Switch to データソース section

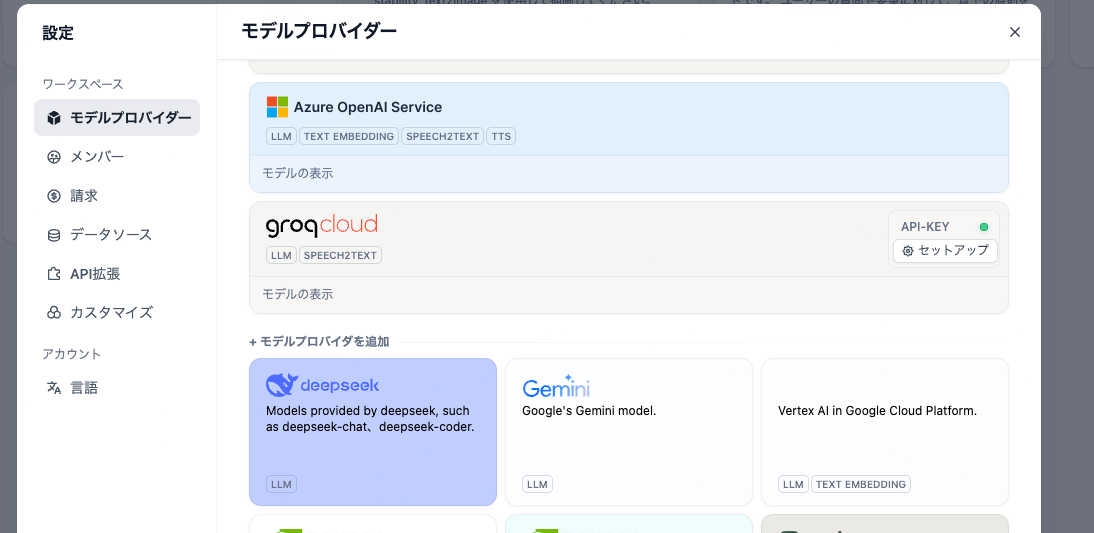(x=117, y=235)
